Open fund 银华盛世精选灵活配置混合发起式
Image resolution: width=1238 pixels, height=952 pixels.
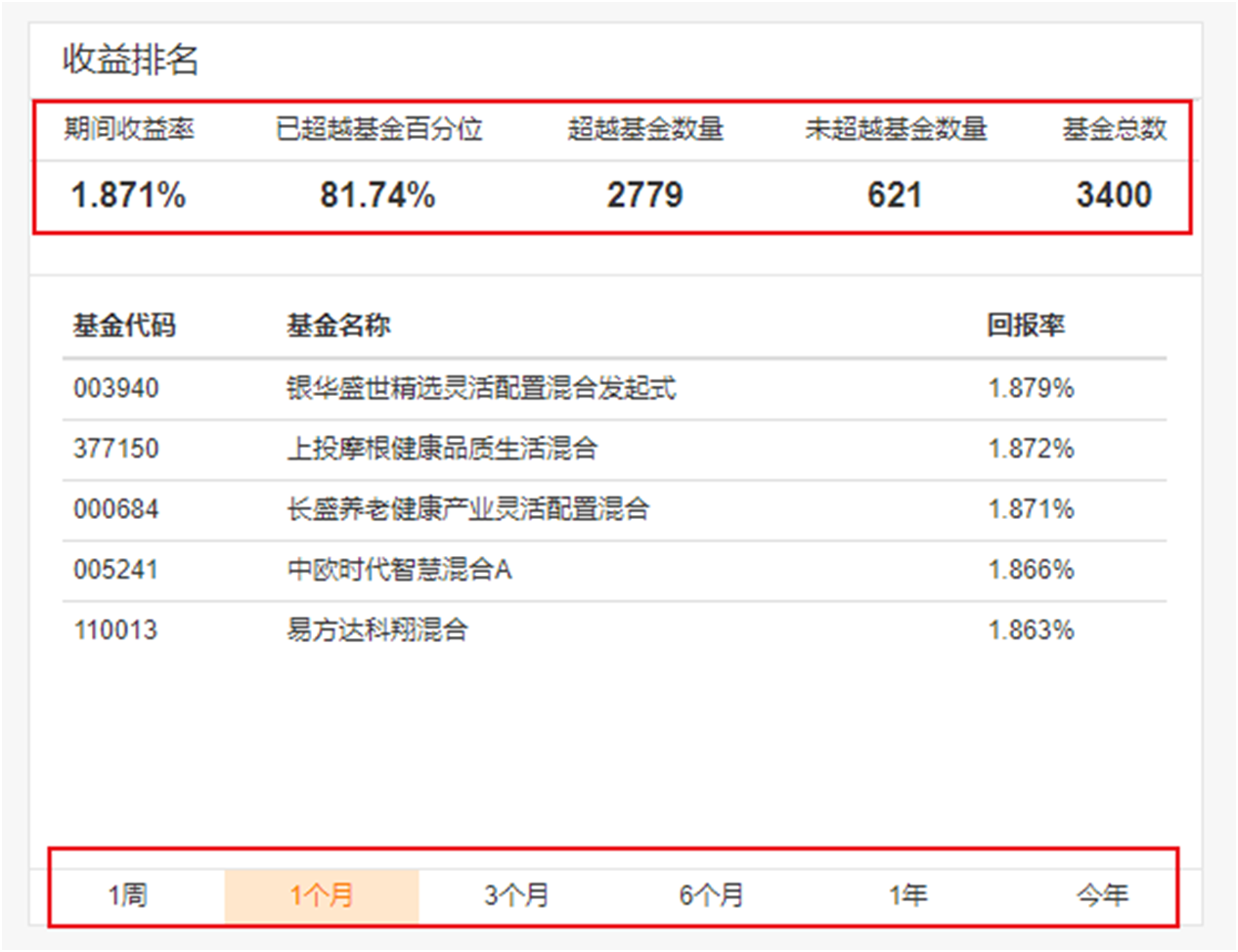coord(481,389)
